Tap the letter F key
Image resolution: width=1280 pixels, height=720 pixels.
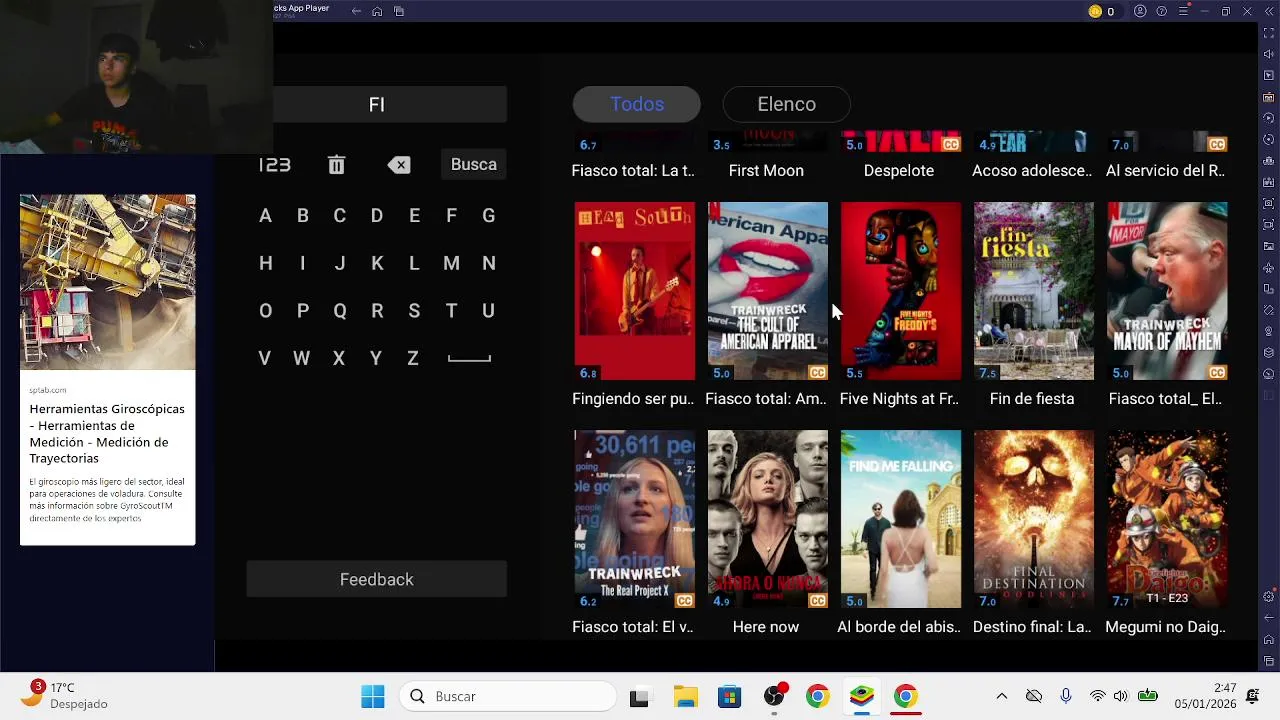tap(451, 216)
